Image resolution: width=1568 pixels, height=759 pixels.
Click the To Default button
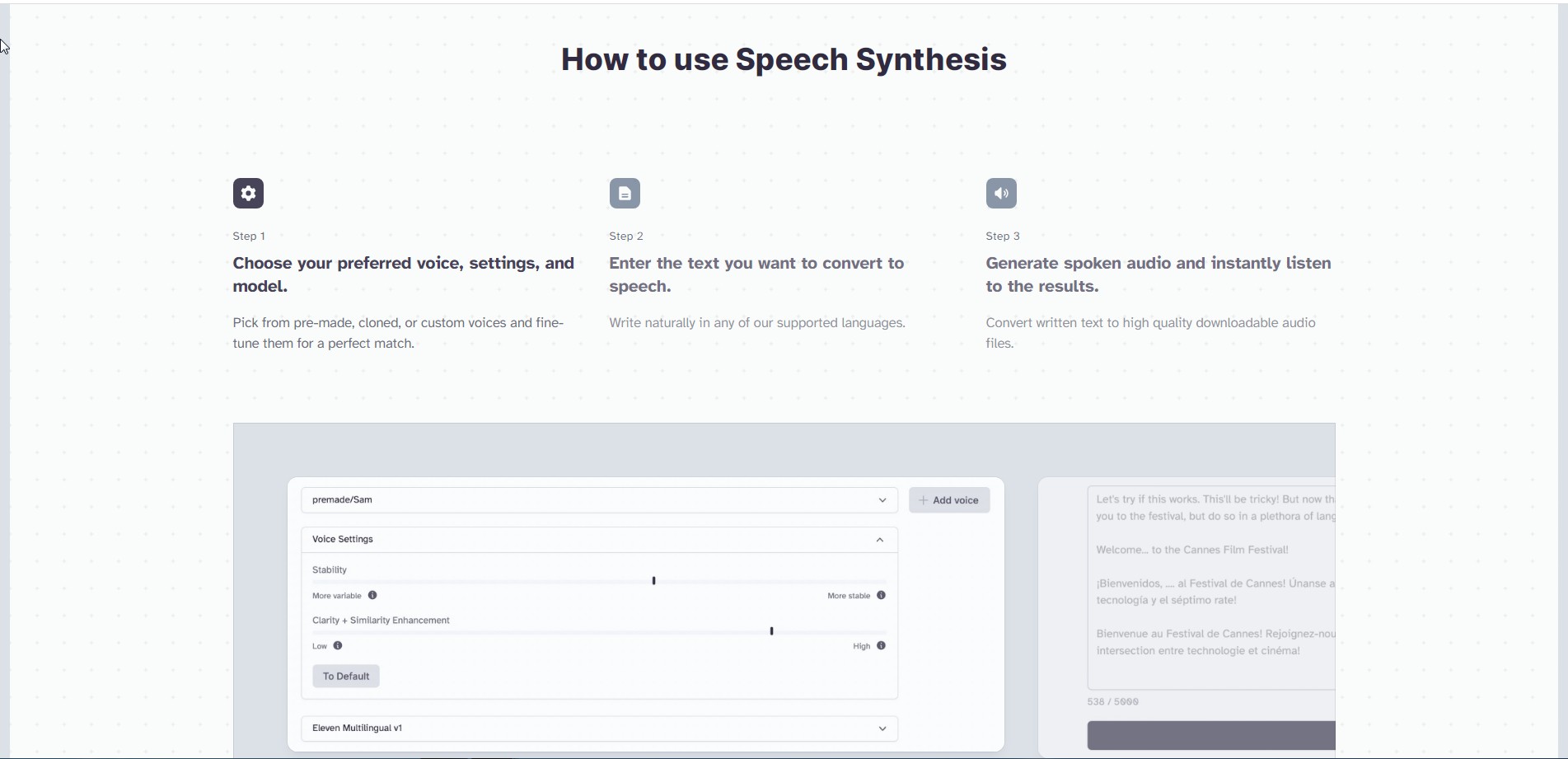pyautogui.click(x=346, y=676)
